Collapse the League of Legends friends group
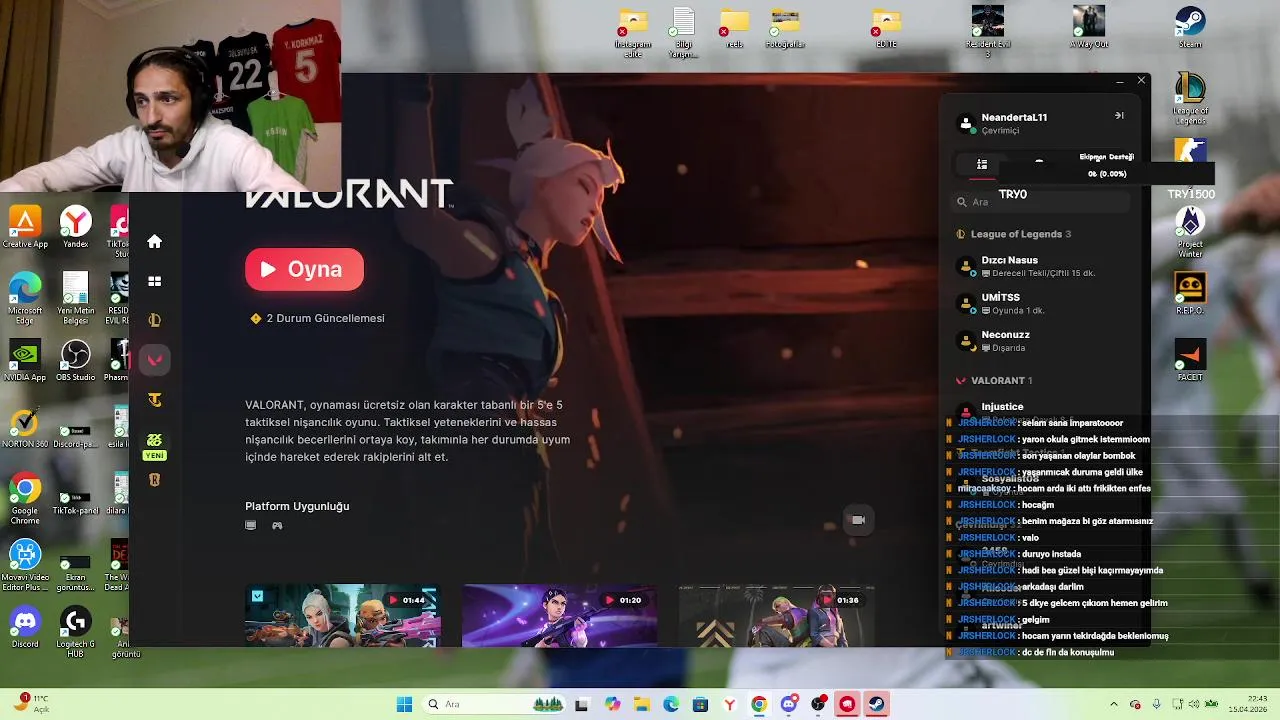Screen dimensions: 1280x720 tap(1014, 234)
